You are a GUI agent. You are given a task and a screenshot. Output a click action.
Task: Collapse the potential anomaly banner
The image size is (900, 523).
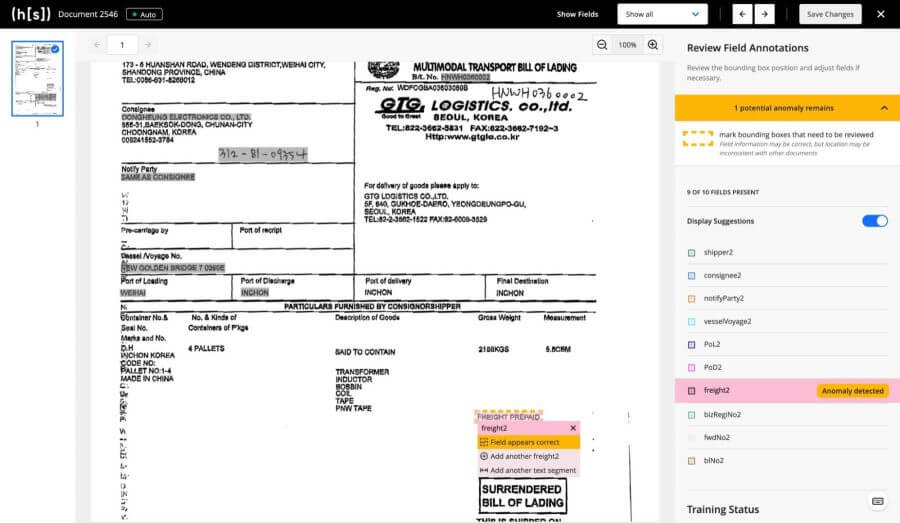tap(884, 108)
